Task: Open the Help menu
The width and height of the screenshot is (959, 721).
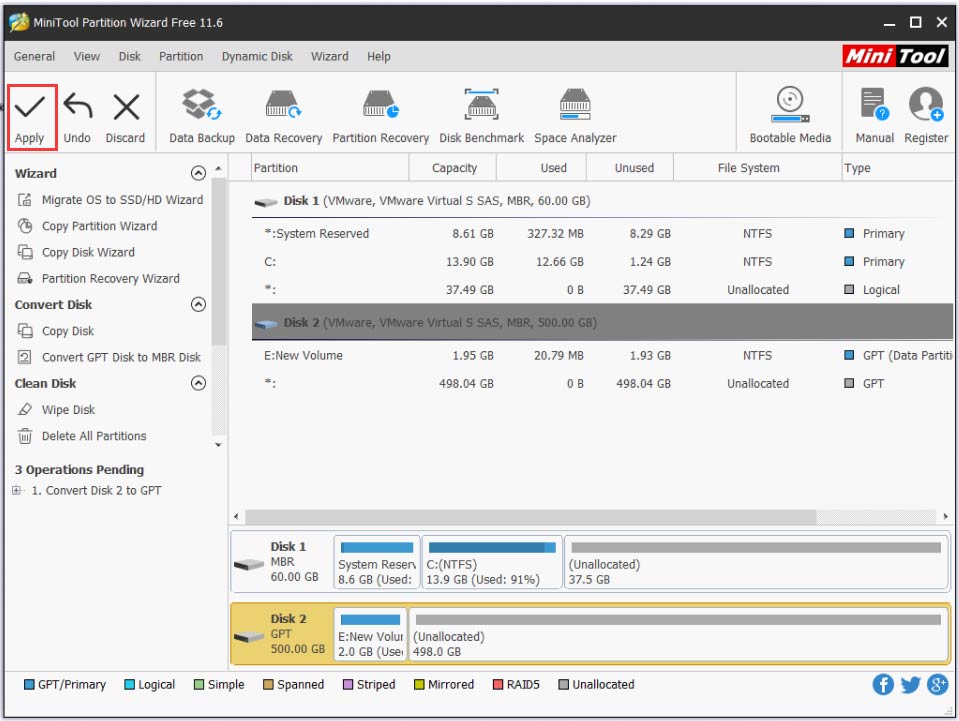Action: [379, 56]
